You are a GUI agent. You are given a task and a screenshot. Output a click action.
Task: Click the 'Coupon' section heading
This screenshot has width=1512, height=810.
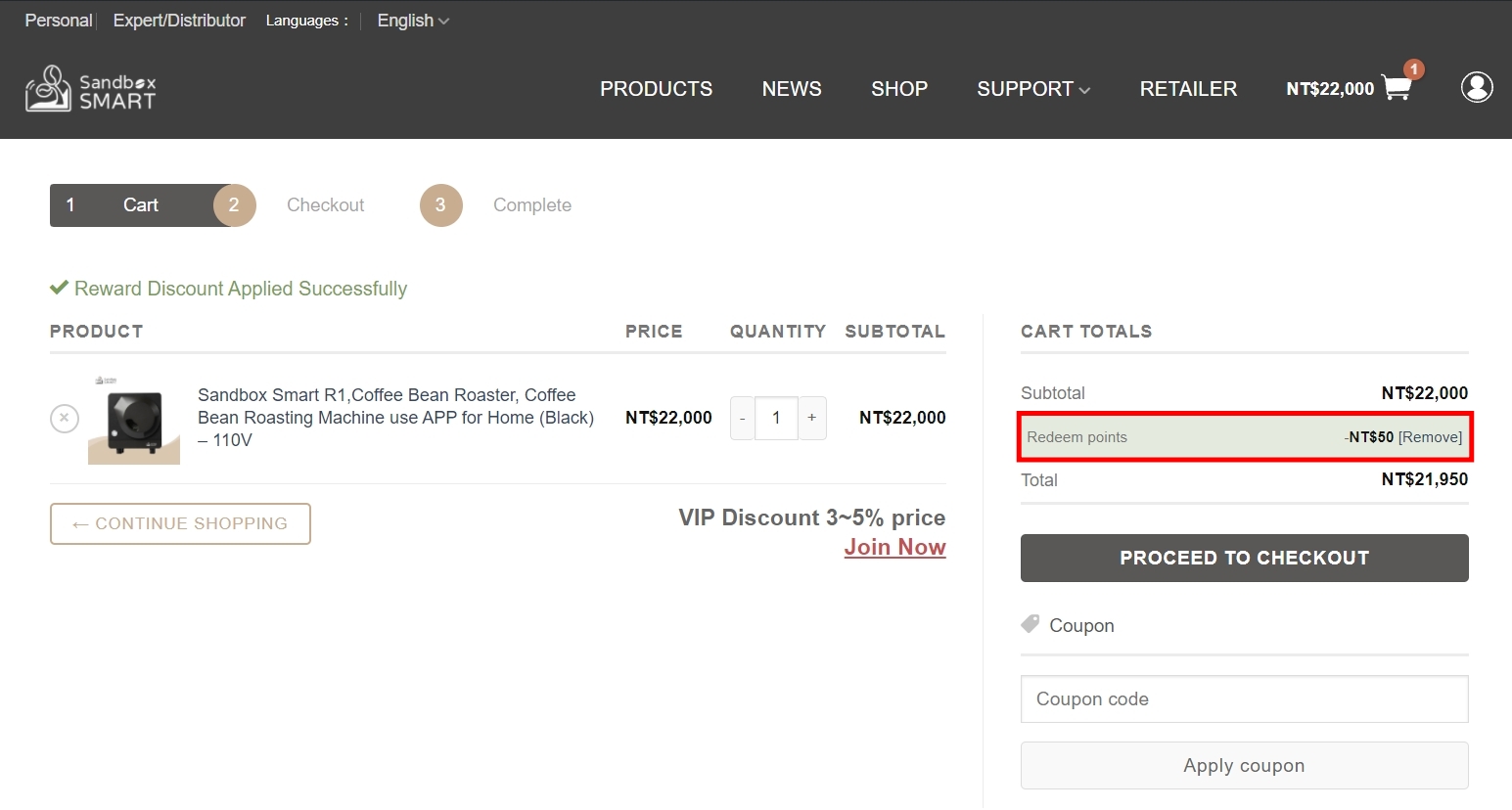pyautogui.click(x=1081, y=626)
